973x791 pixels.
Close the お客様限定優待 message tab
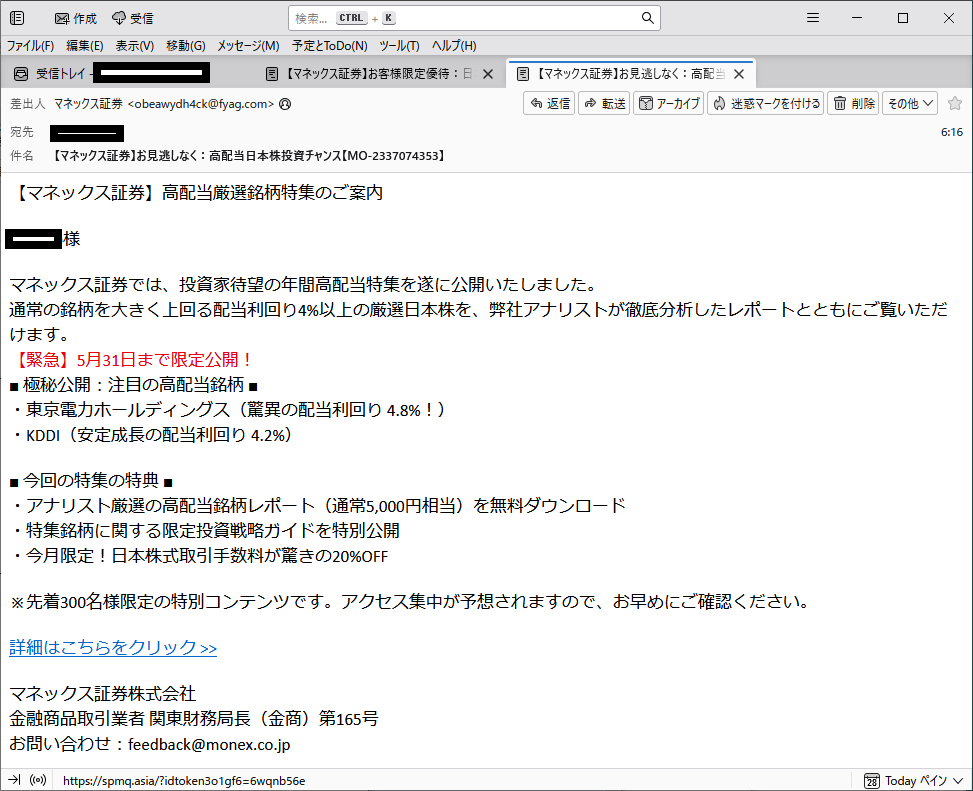tap(488, 74)
